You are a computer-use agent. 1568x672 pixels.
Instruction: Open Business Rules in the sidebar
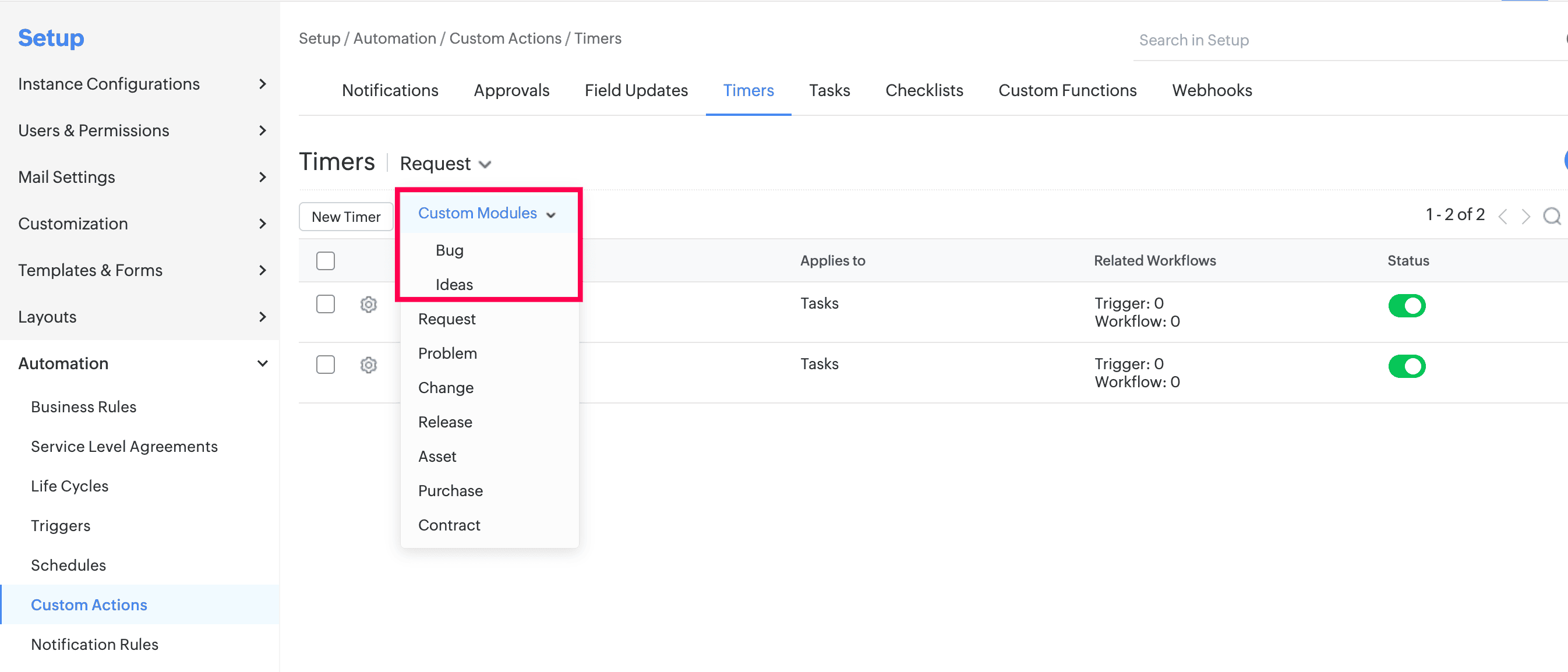pos(83,406)
